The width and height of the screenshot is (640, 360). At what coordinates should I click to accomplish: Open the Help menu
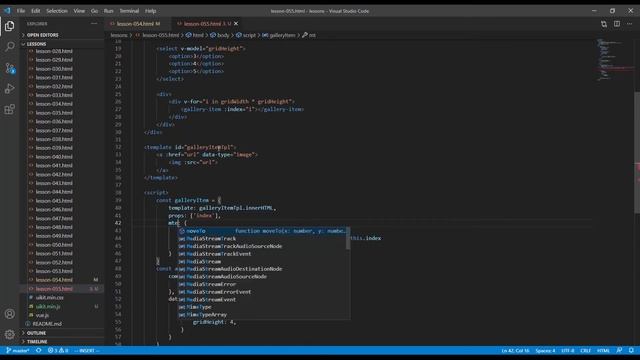click(x=151, y=11)
